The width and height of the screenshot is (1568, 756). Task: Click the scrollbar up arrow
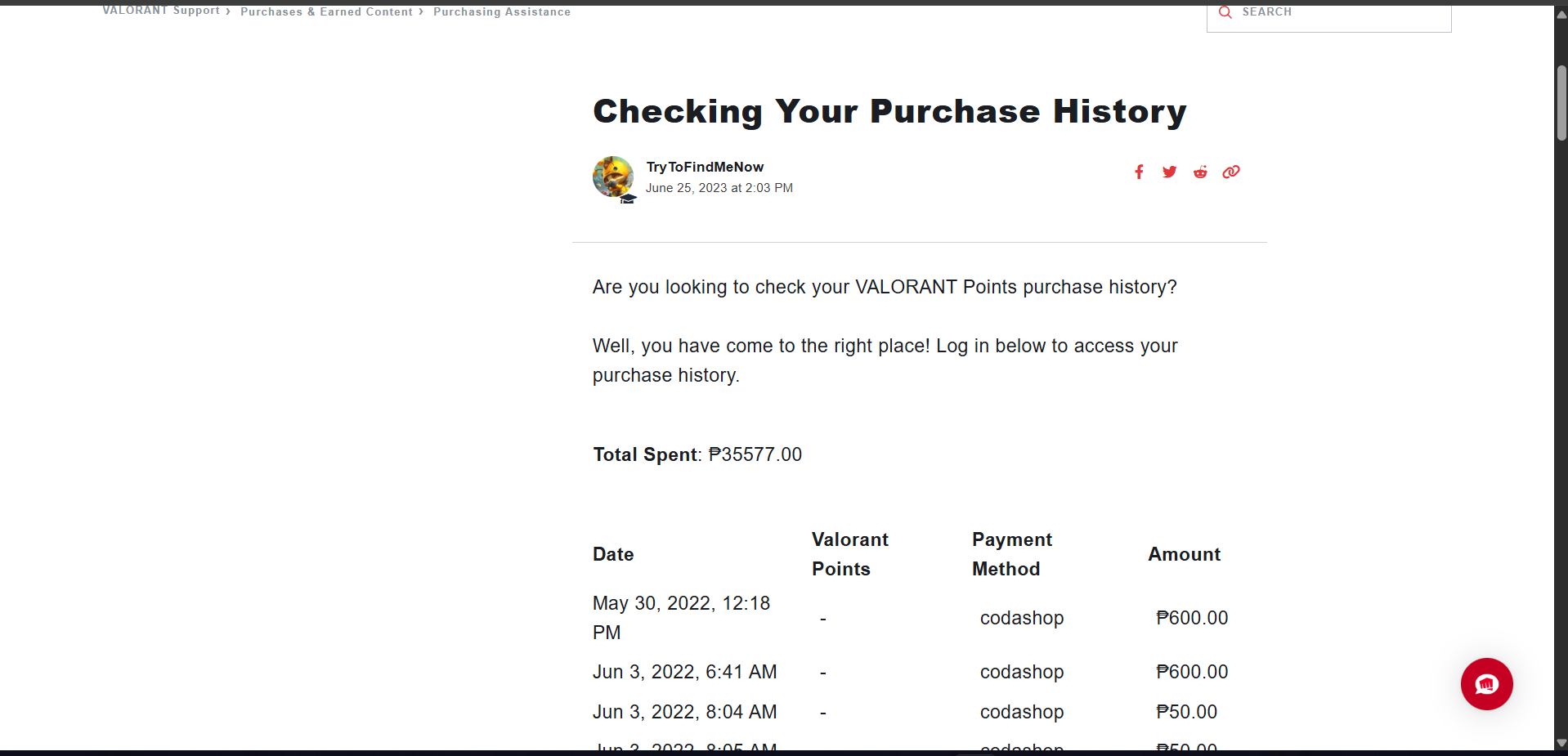pos(1561,15)
